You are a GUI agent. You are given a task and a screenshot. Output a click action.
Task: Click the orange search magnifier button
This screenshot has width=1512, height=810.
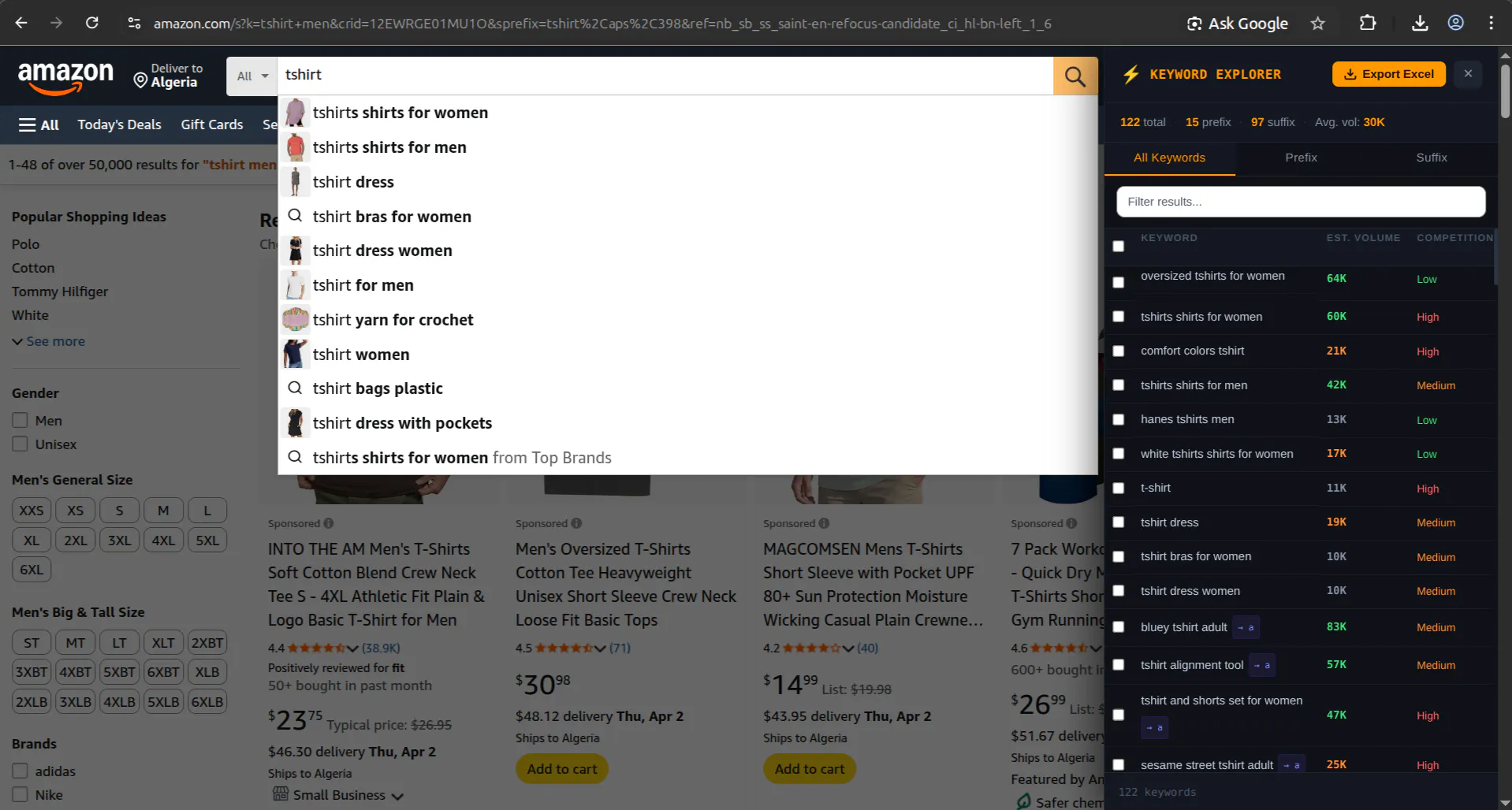1075,76
